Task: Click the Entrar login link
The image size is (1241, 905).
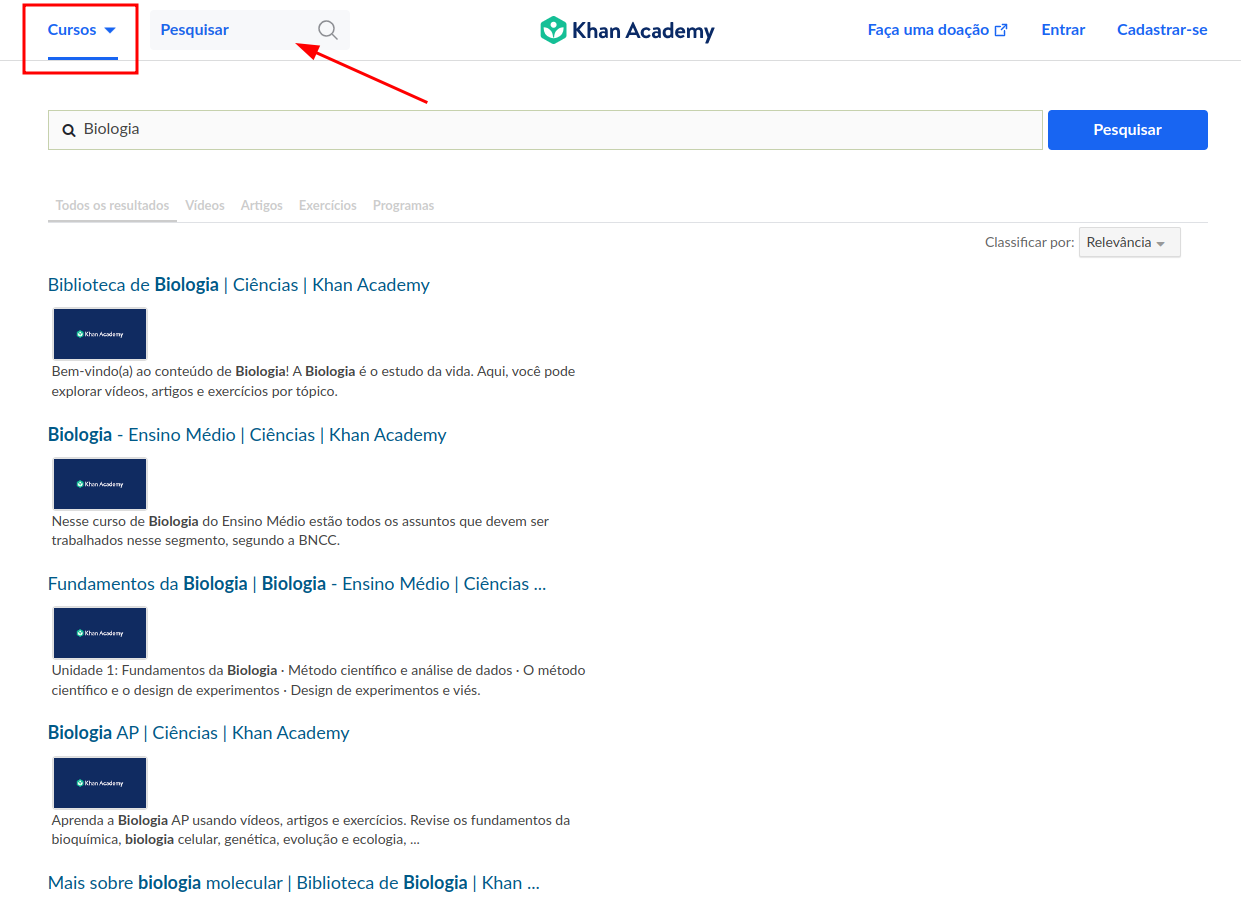Action: tap(1063, 30)
